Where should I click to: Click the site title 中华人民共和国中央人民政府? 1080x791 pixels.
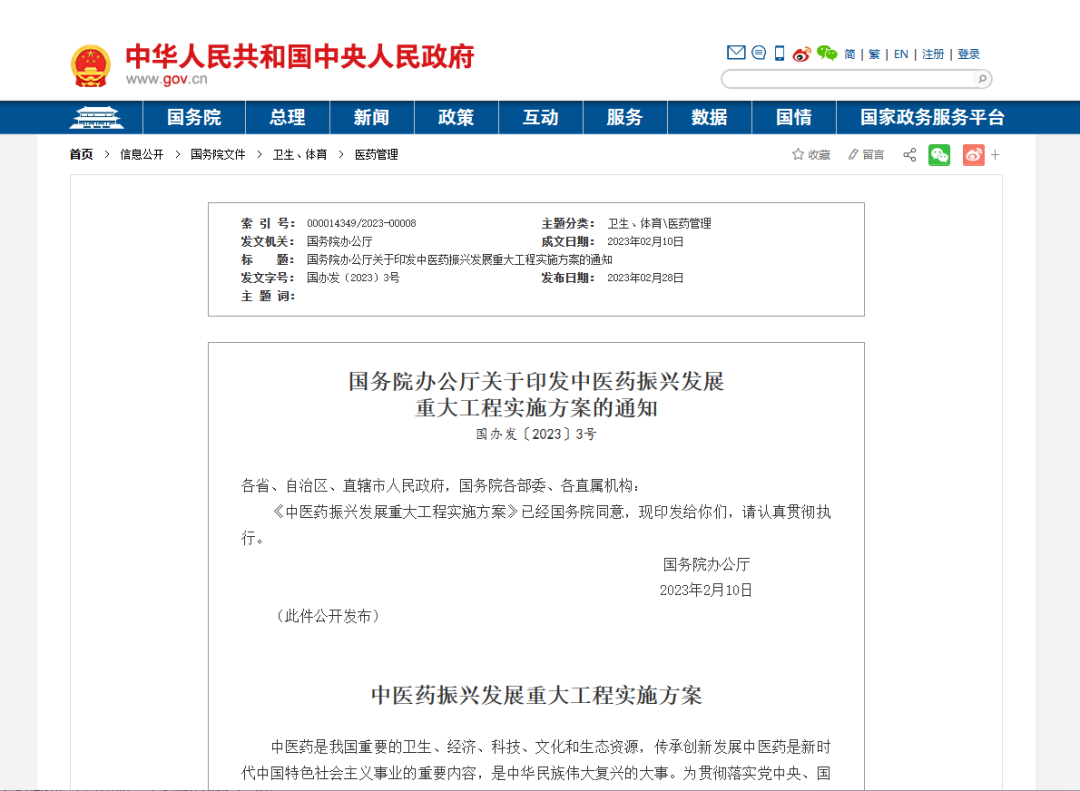pos(300,56)
